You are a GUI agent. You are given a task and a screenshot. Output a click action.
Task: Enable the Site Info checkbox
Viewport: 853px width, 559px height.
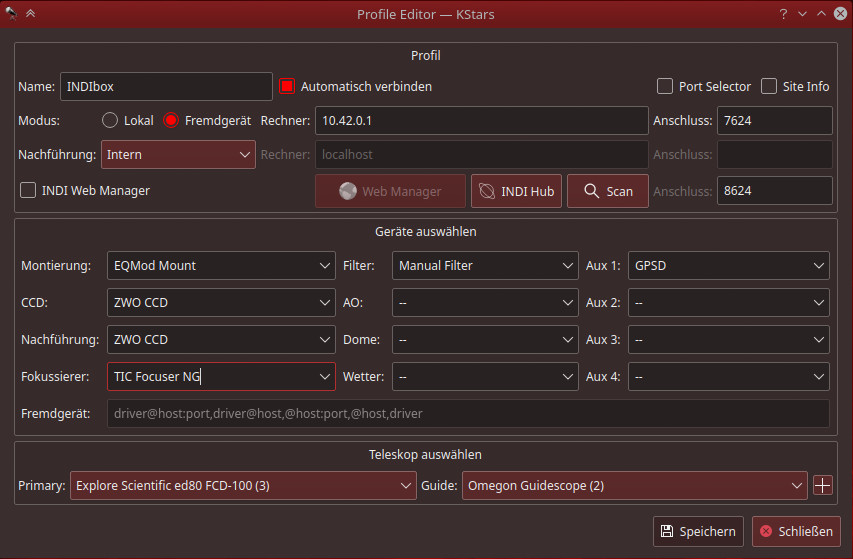pyautogui.click(x=769, y=87)
